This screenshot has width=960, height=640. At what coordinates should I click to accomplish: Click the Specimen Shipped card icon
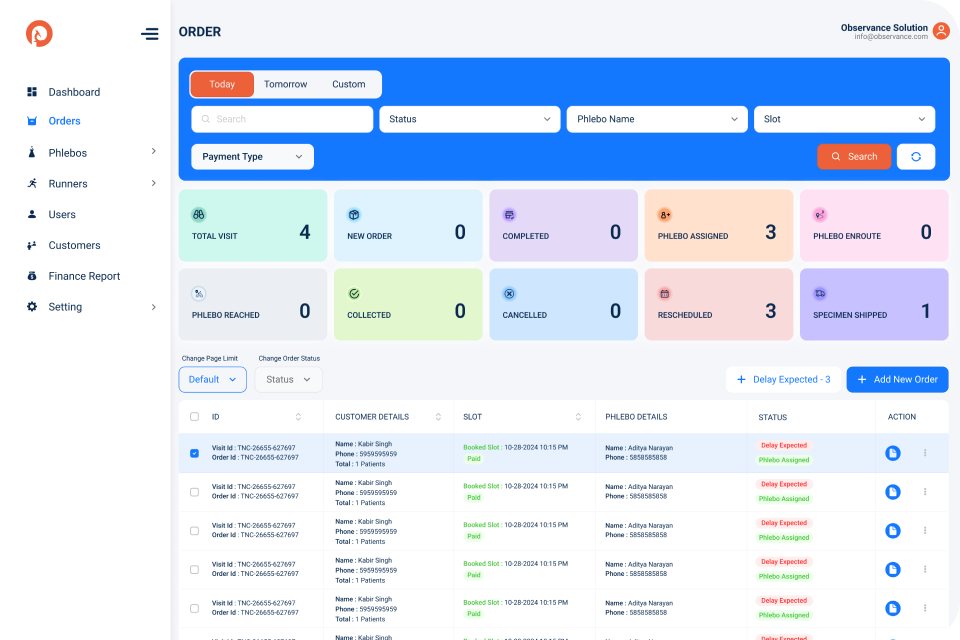pyautogui.click(x=818, y=294)
